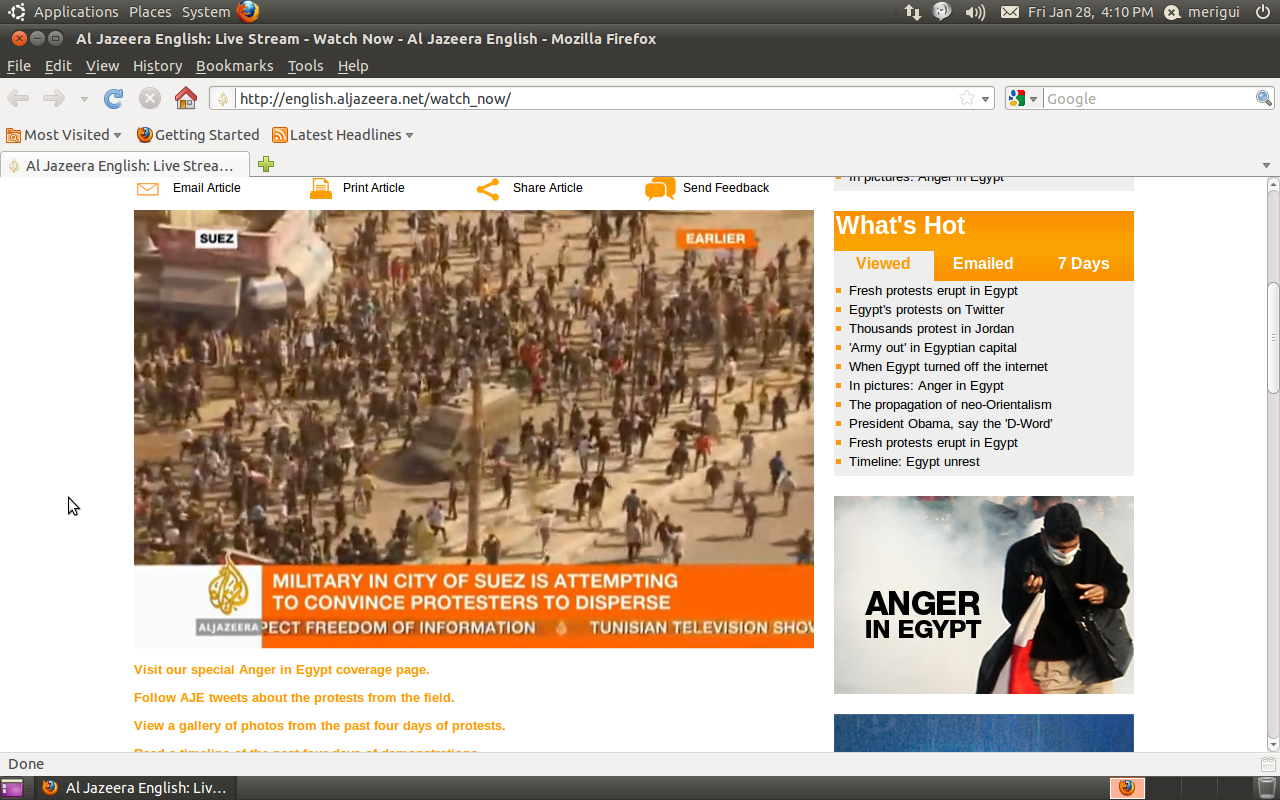Viewport: 1280px width, 800px height.
Task: Visit the special Anger in Egypt coverage page
Action: click(281, 670)
